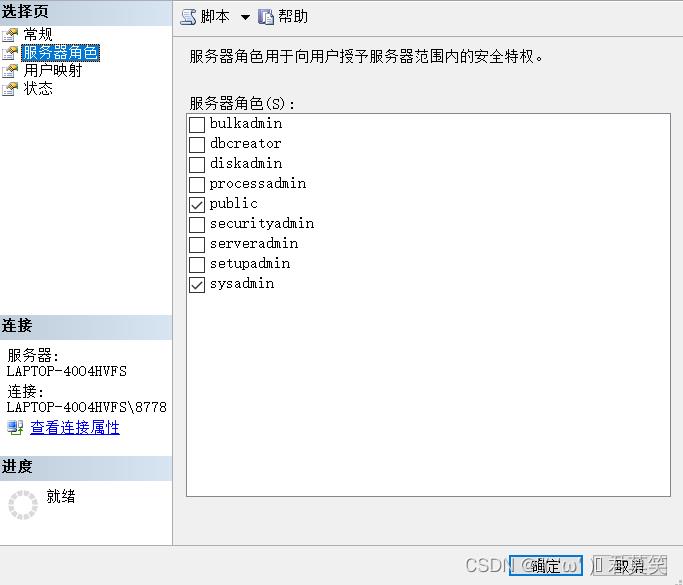Select the public role list row

[x=234, y=204]
